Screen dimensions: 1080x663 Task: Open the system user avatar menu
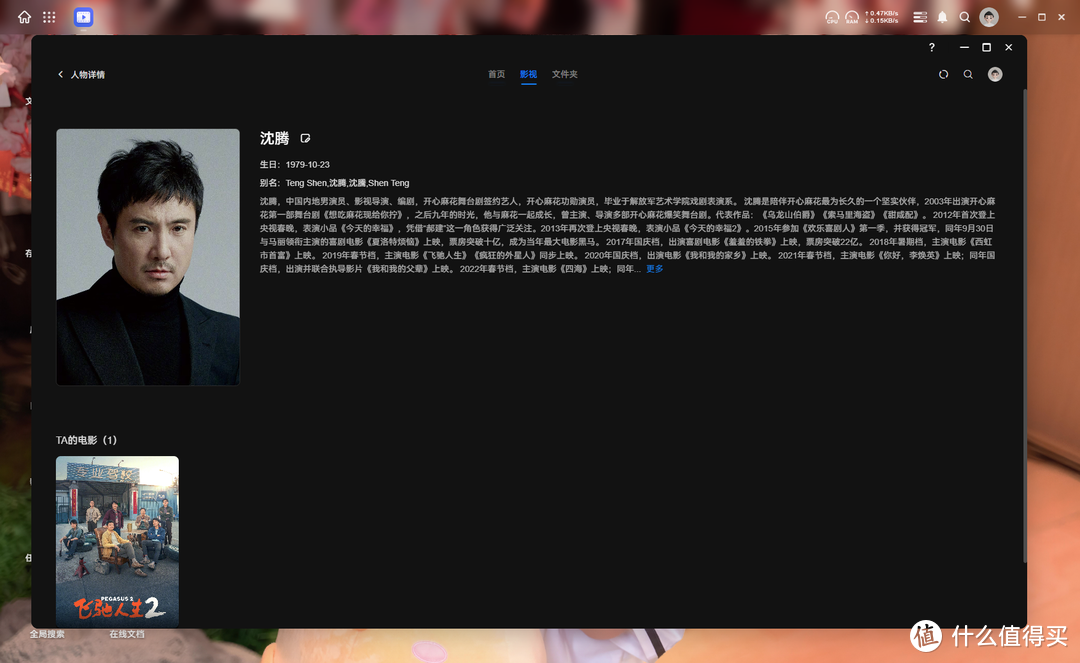point(989,17)
